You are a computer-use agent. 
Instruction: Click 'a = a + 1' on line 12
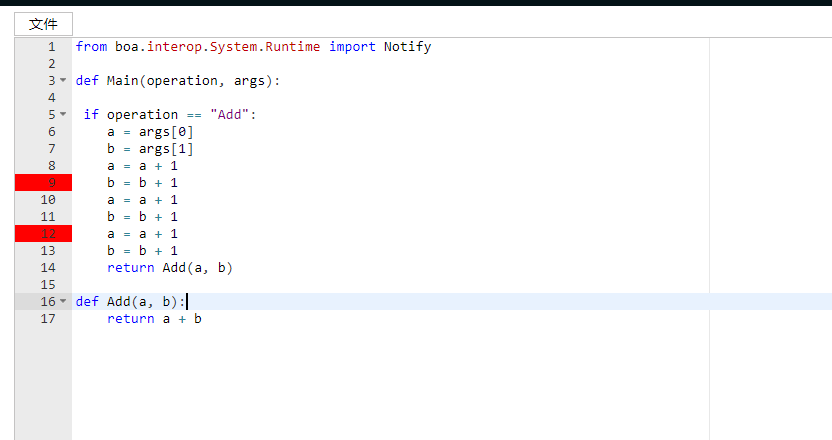pyautogui.click(x=142, y=234)
